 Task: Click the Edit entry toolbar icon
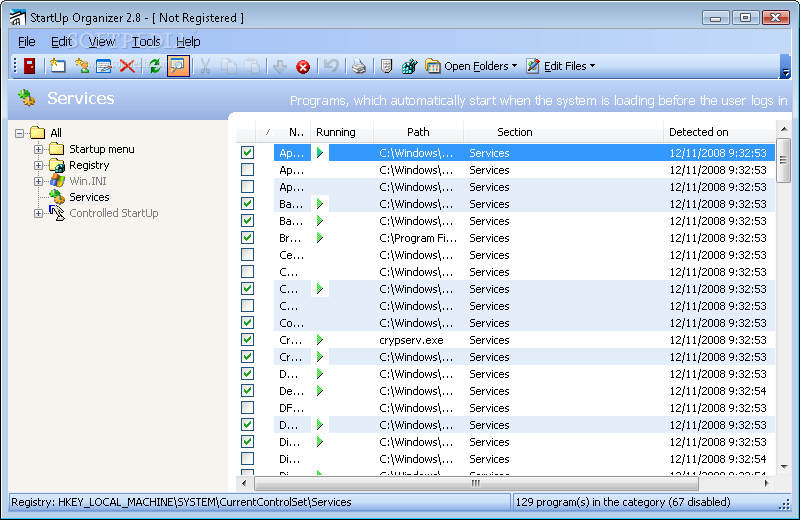(104, 66)
